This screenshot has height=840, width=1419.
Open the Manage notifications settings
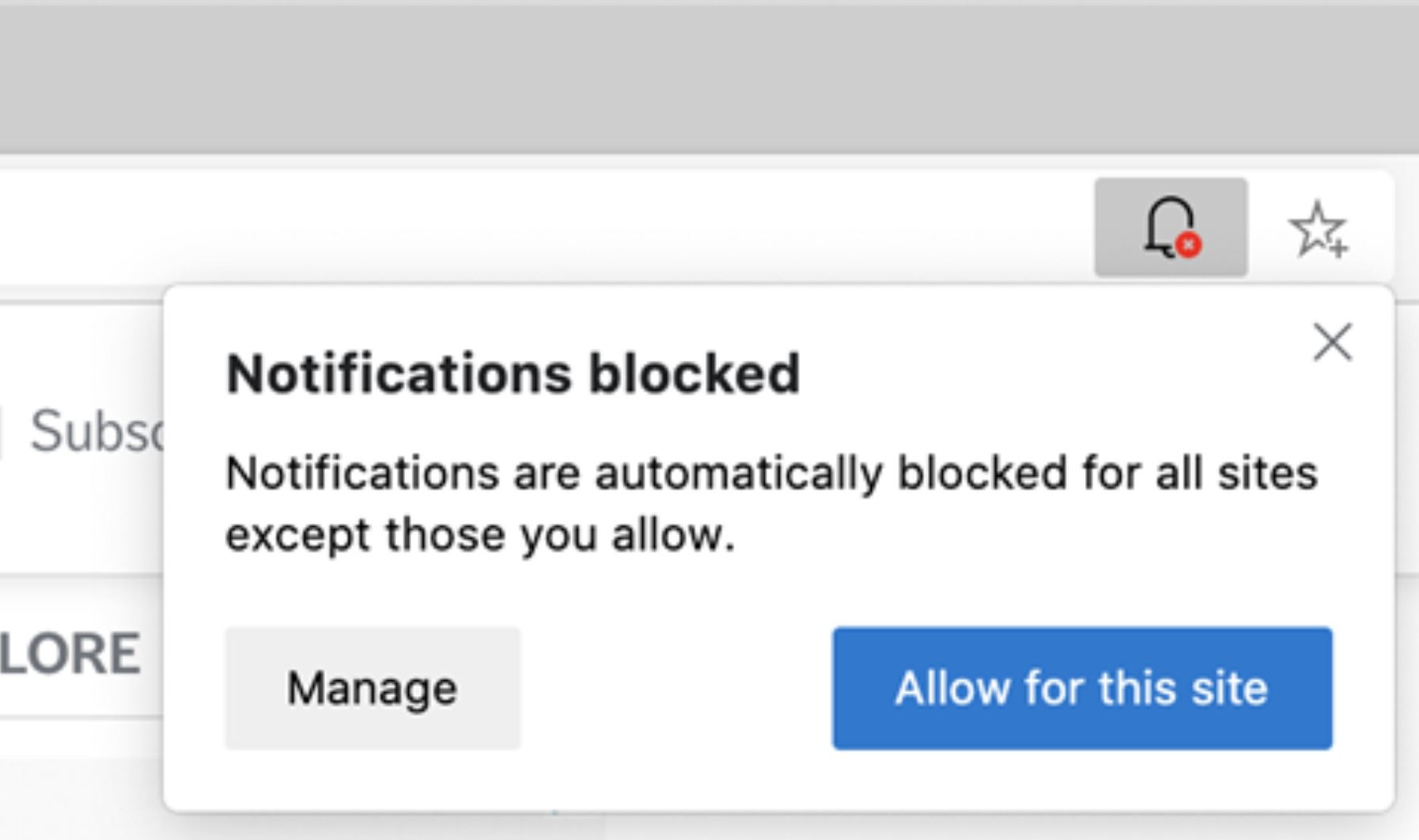373,689
